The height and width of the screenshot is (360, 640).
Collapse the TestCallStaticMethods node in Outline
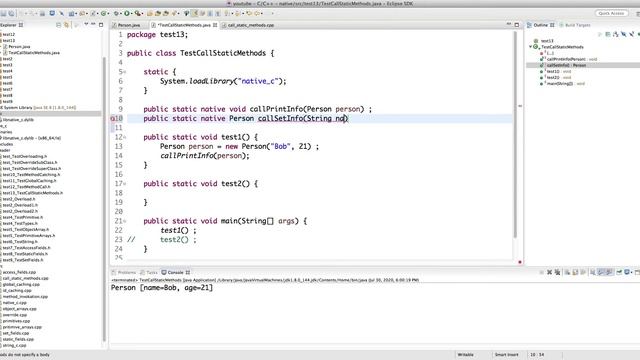click(531, 47)
